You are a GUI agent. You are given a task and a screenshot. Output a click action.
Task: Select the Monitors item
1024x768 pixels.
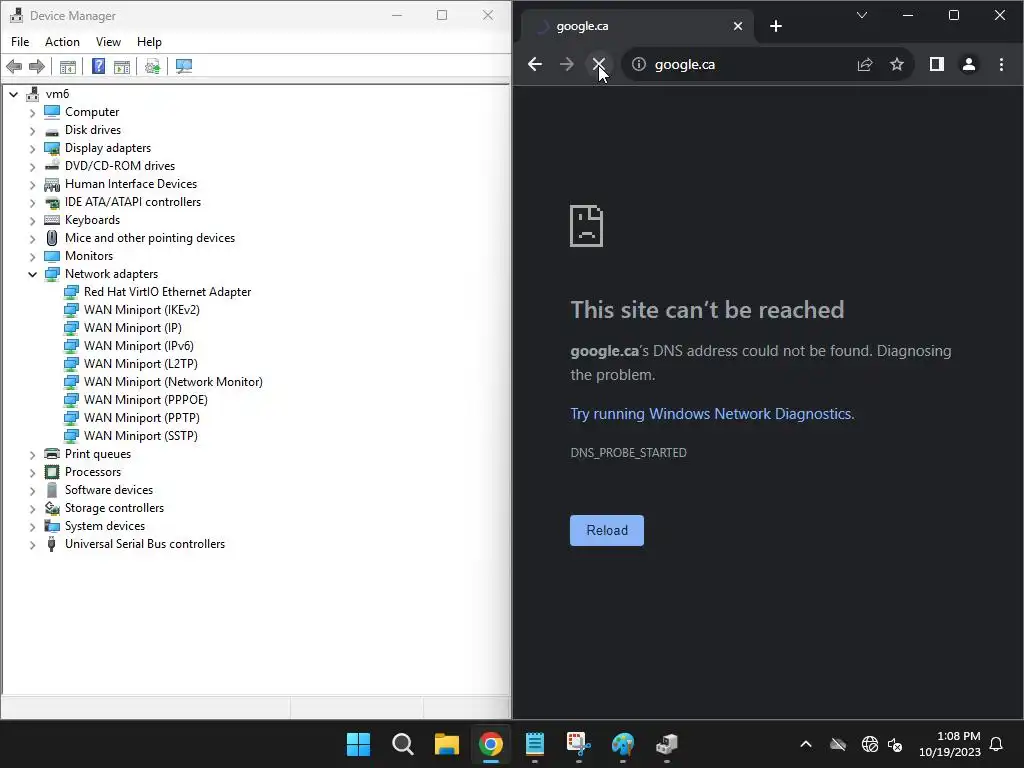(x=89, y=256)
